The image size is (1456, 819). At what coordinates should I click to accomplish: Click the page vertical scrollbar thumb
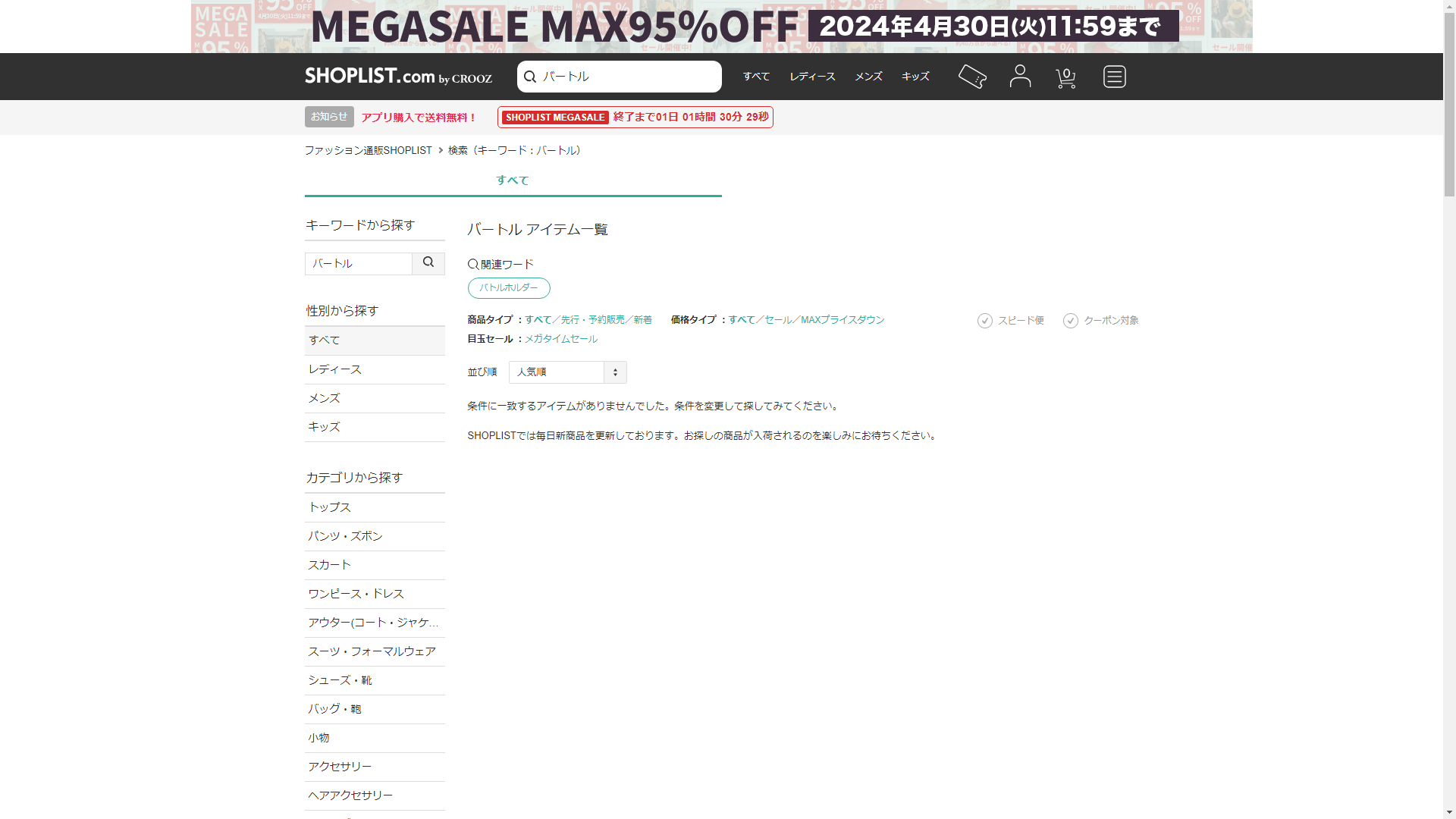pyautogui.click(x=1449, y=105)
